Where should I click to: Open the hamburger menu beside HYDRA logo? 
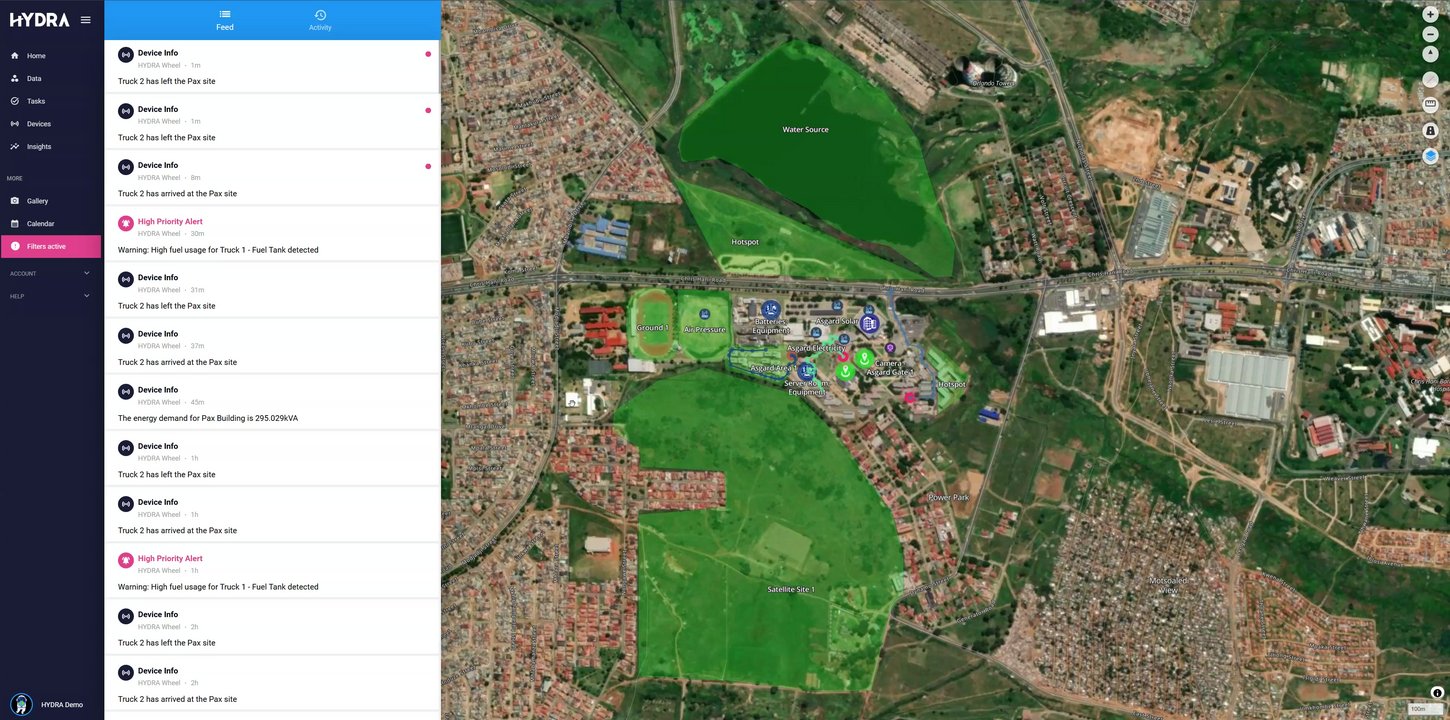coord(86,20)
